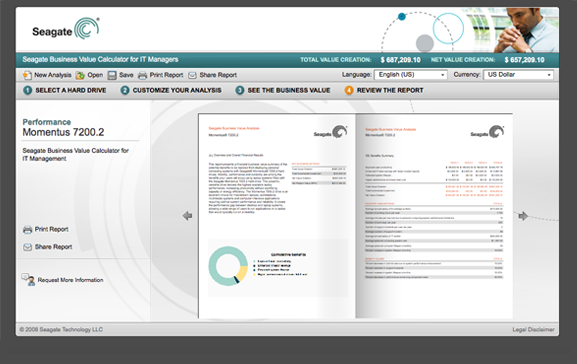The image size is (577, 364).
Task: Click the Save disk icon
Action: [112, 75]
